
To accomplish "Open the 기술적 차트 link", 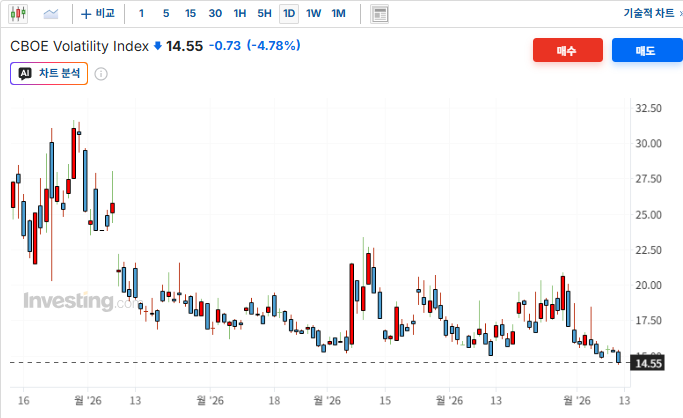I will (649, 13).
